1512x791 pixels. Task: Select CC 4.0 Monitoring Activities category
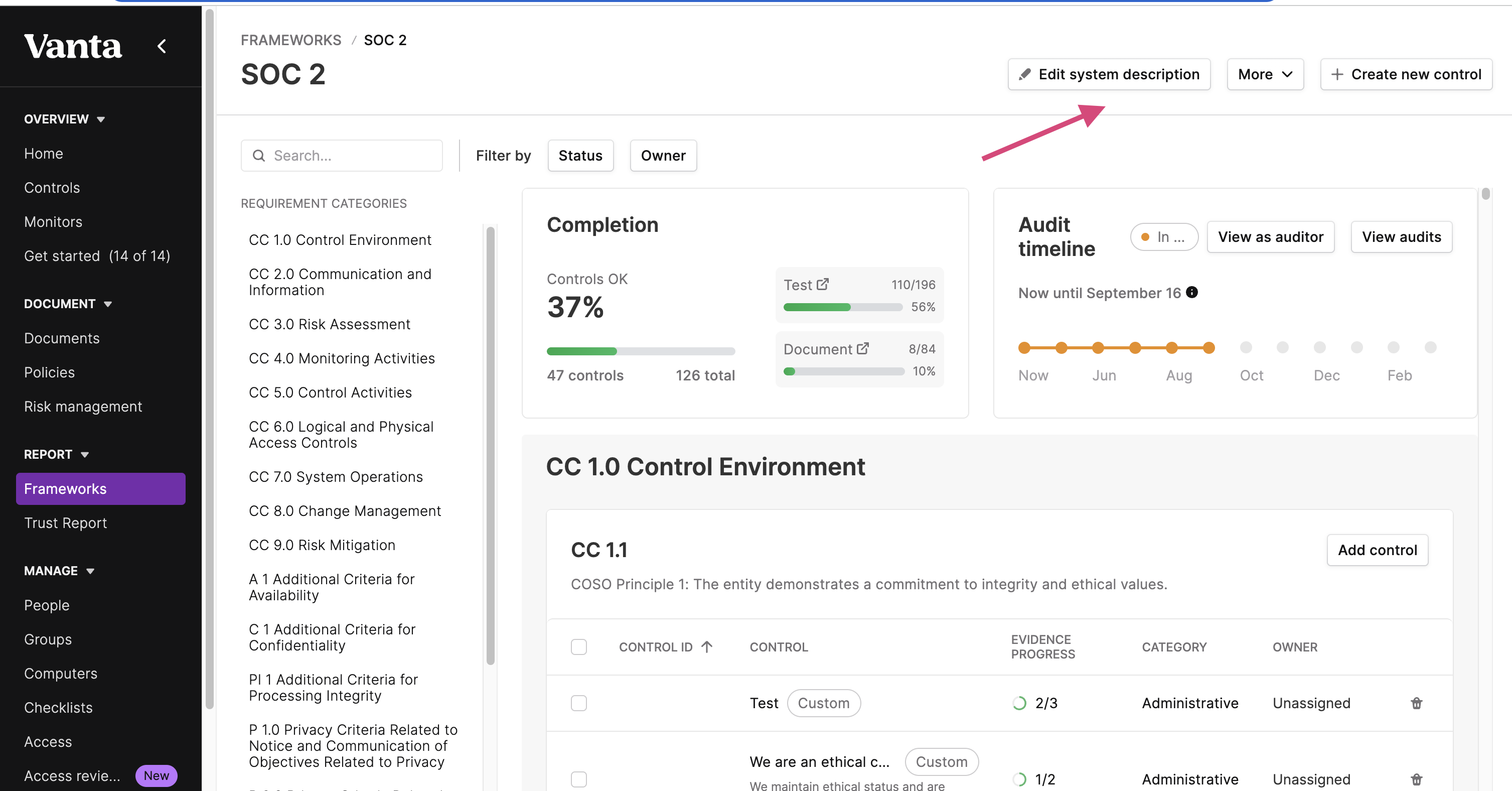tap(342, 358)
